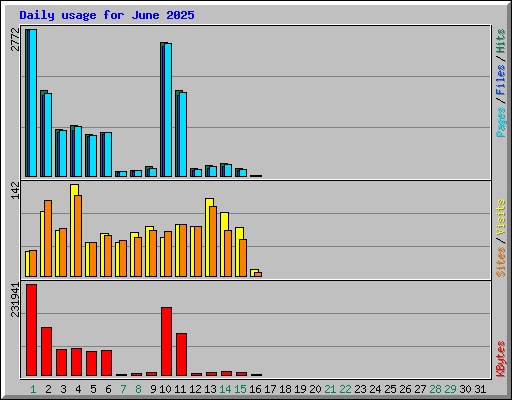512x400 pixels.
Task: Click the day 2 orange sites bar
Action: coord(48,239)
